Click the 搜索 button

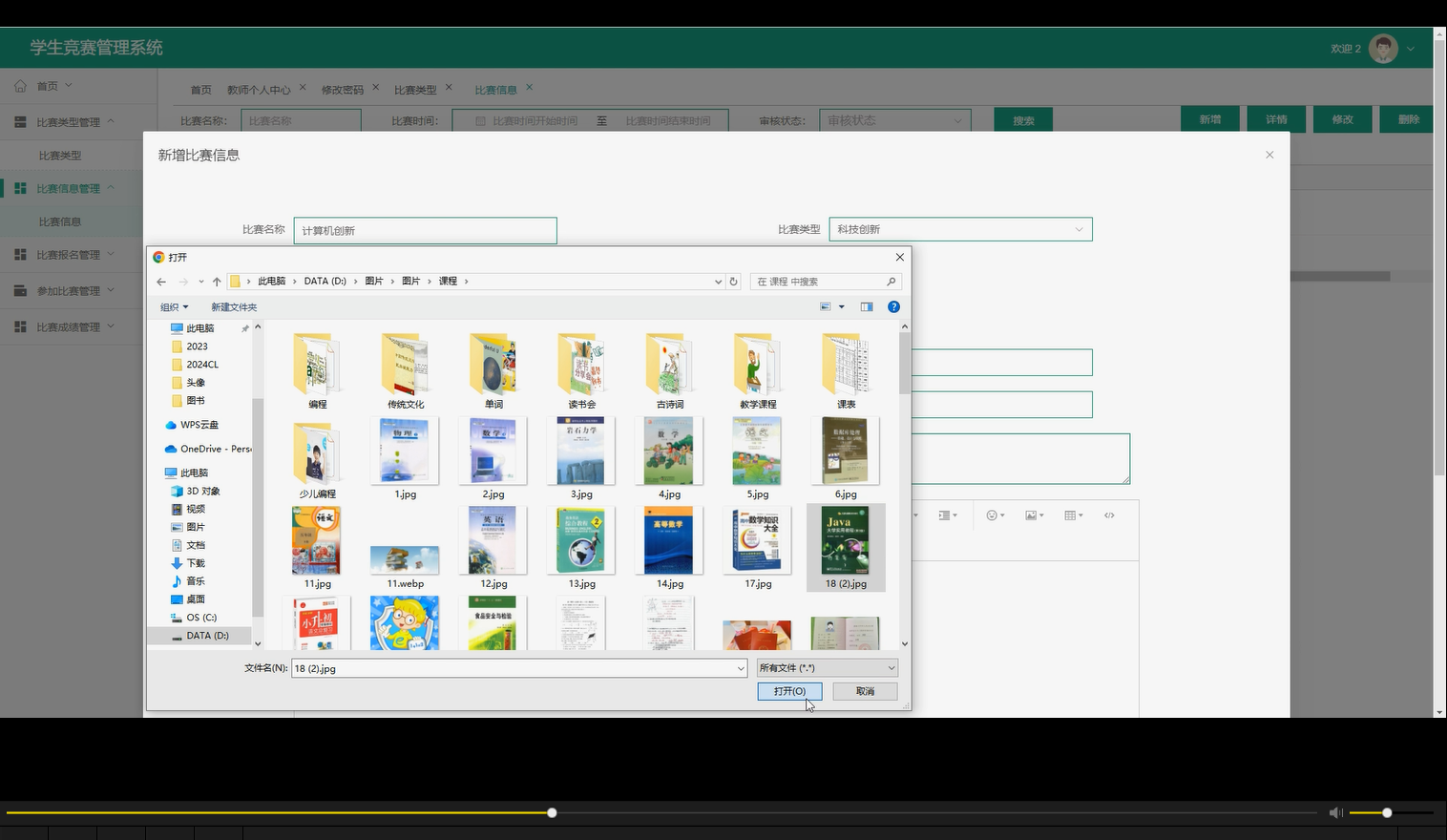click(1023, 121)
